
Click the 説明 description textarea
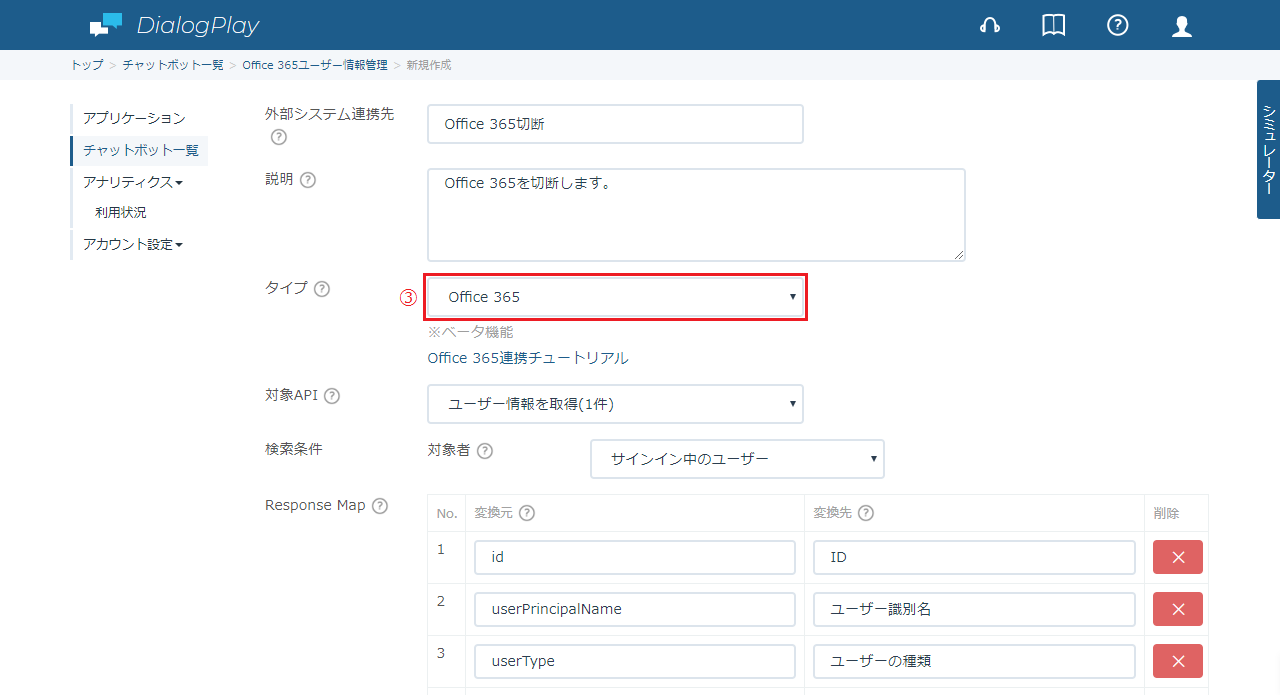(696, 215)
